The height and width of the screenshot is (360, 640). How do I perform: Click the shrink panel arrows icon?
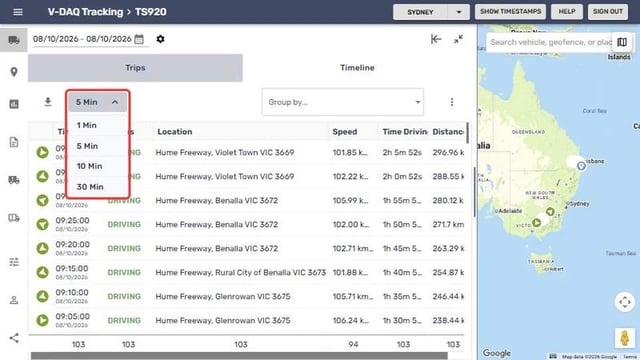[458, 39]
